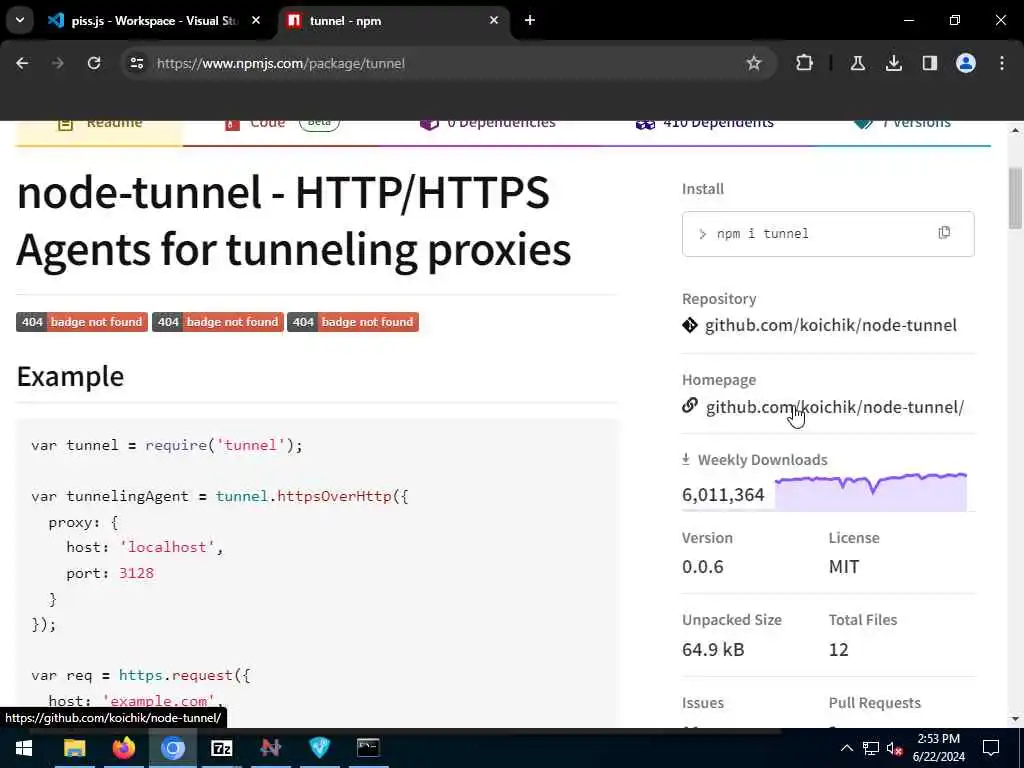Viewport: 1024px width, 768px height.
Task: Open the browser downloads icon
Action: click(893, 63)
